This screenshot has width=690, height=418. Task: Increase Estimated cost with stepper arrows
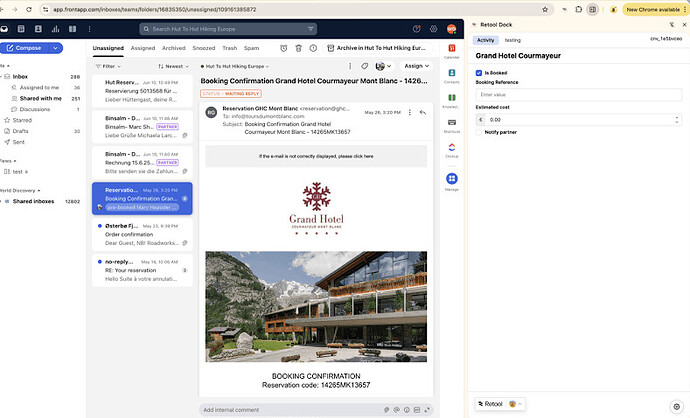[x=677, y=117]
